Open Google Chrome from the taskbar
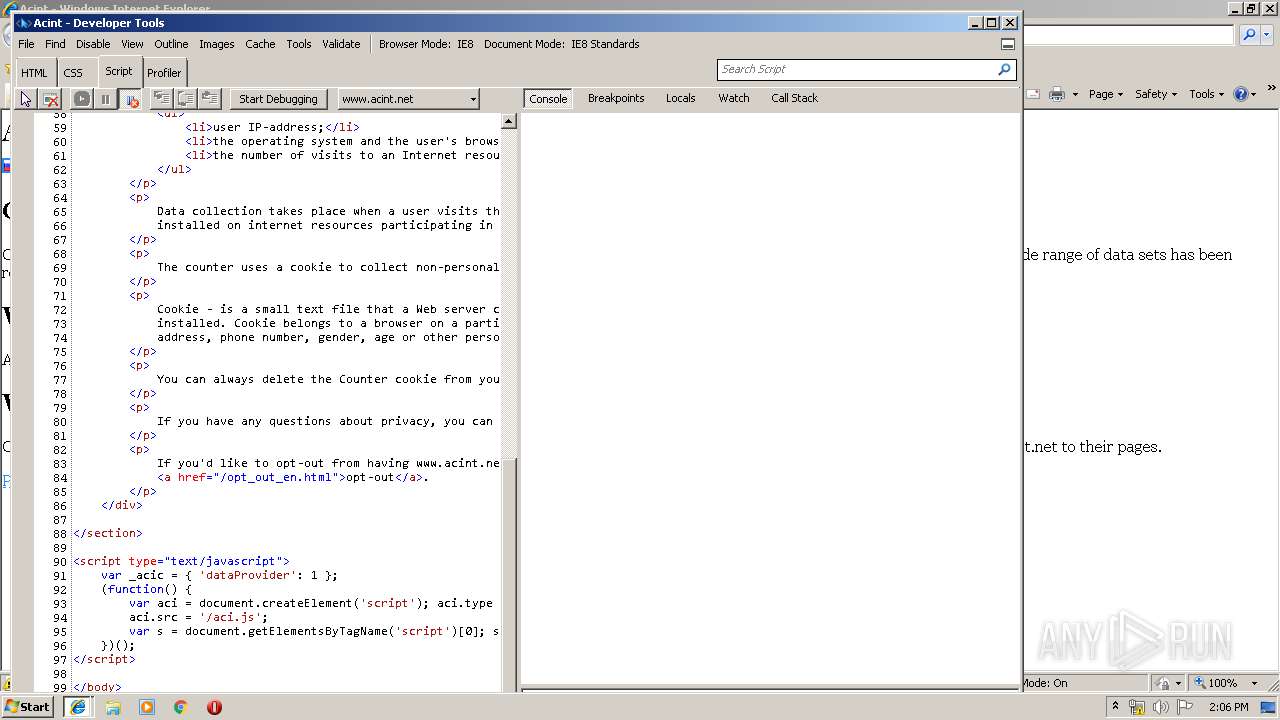The height and width of the screenshot is (720, 1280). 181,707
